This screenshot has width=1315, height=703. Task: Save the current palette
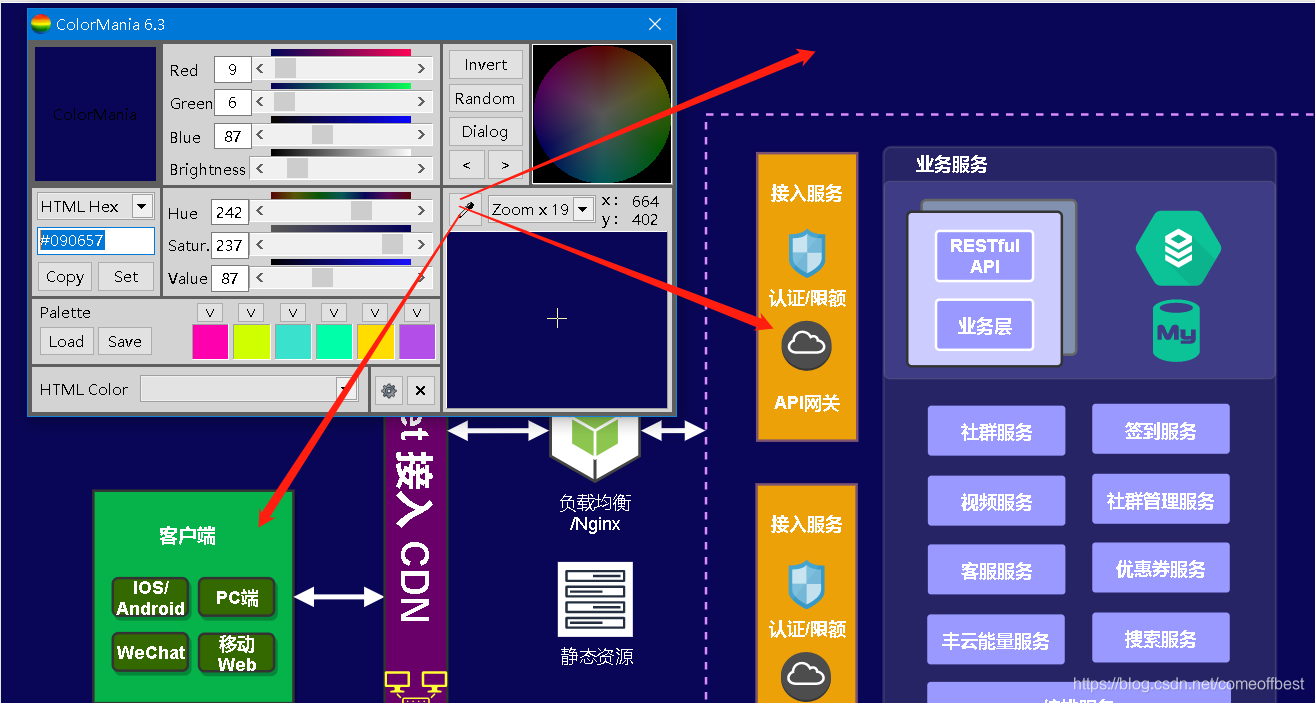coord(125,341)
